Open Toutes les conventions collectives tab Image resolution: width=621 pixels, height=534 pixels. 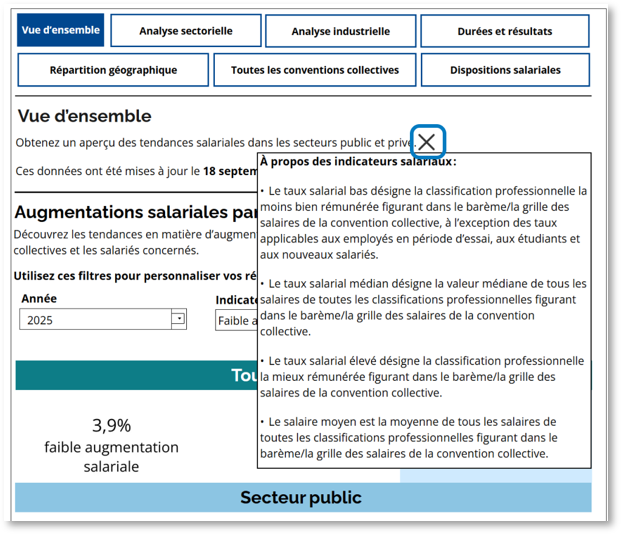pyautogui.click(x=315, y=70)
